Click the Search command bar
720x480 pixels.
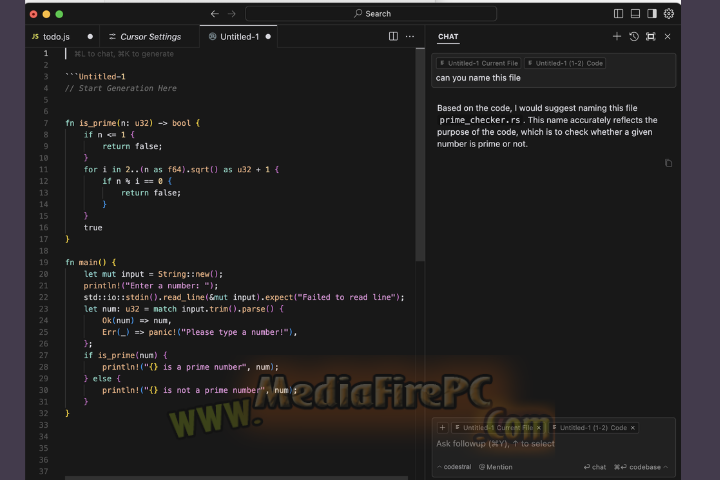371,14
